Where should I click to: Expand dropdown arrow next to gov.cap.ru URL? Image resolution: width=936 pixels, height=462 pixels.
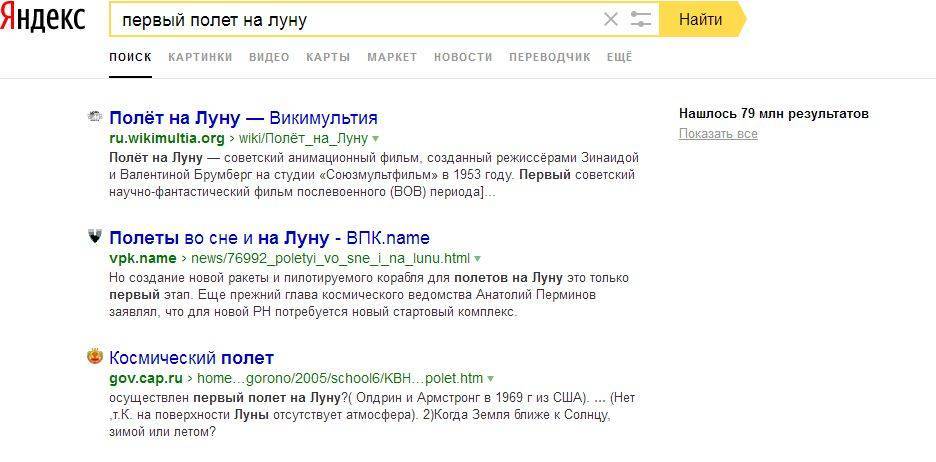coord(491,379)
